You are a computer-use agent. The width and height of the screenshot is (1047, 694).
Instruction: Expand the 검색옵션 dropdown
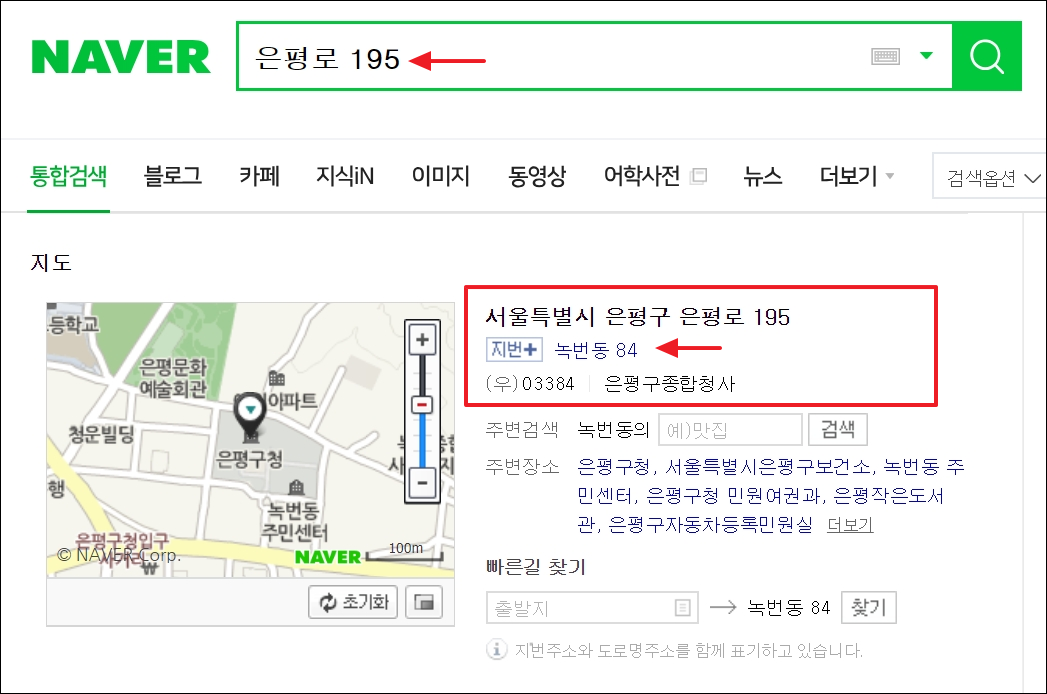coord(990,176)
